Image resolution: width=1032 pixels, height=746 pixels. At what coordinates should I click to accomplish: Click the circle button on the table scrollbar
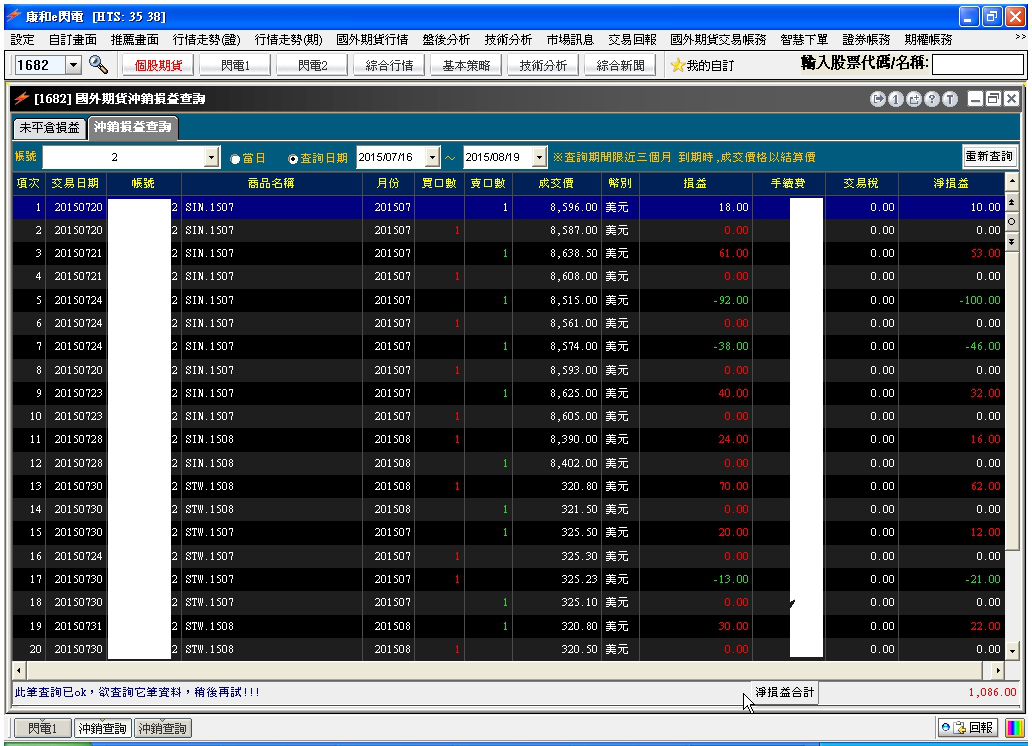coord(1012,222)
